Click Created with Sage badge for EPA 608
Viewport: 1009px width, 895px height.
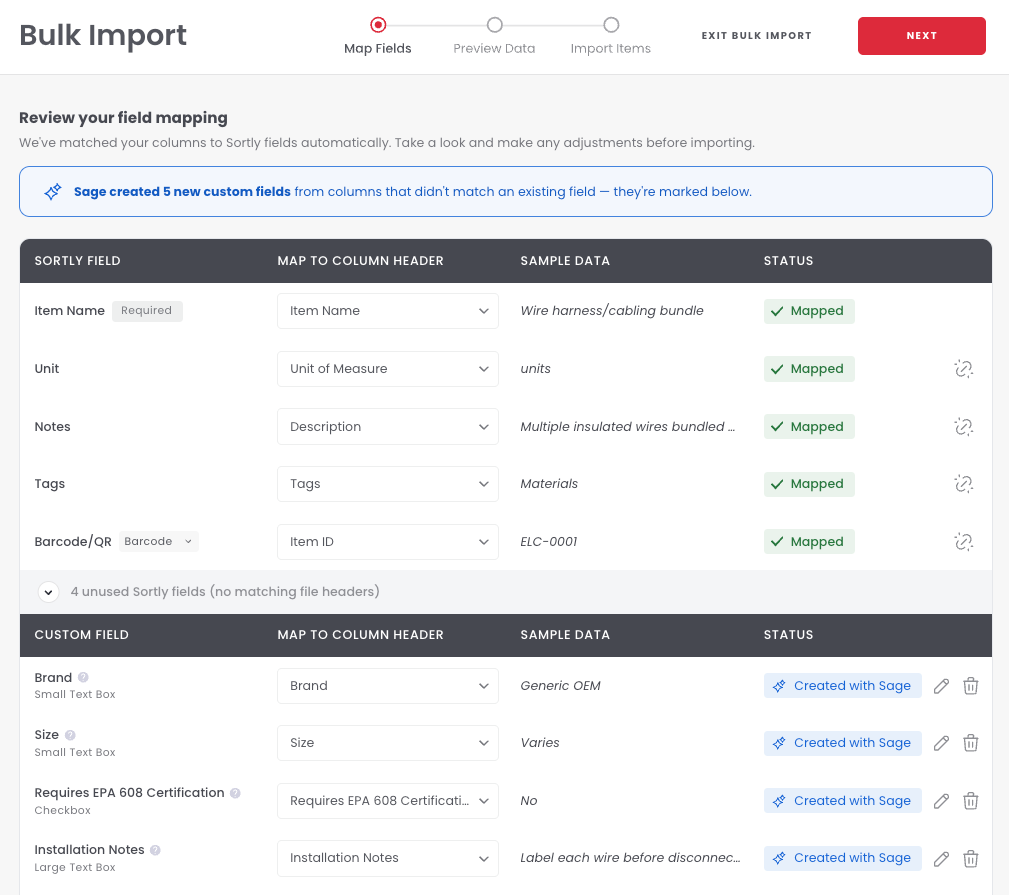[842, 801]
